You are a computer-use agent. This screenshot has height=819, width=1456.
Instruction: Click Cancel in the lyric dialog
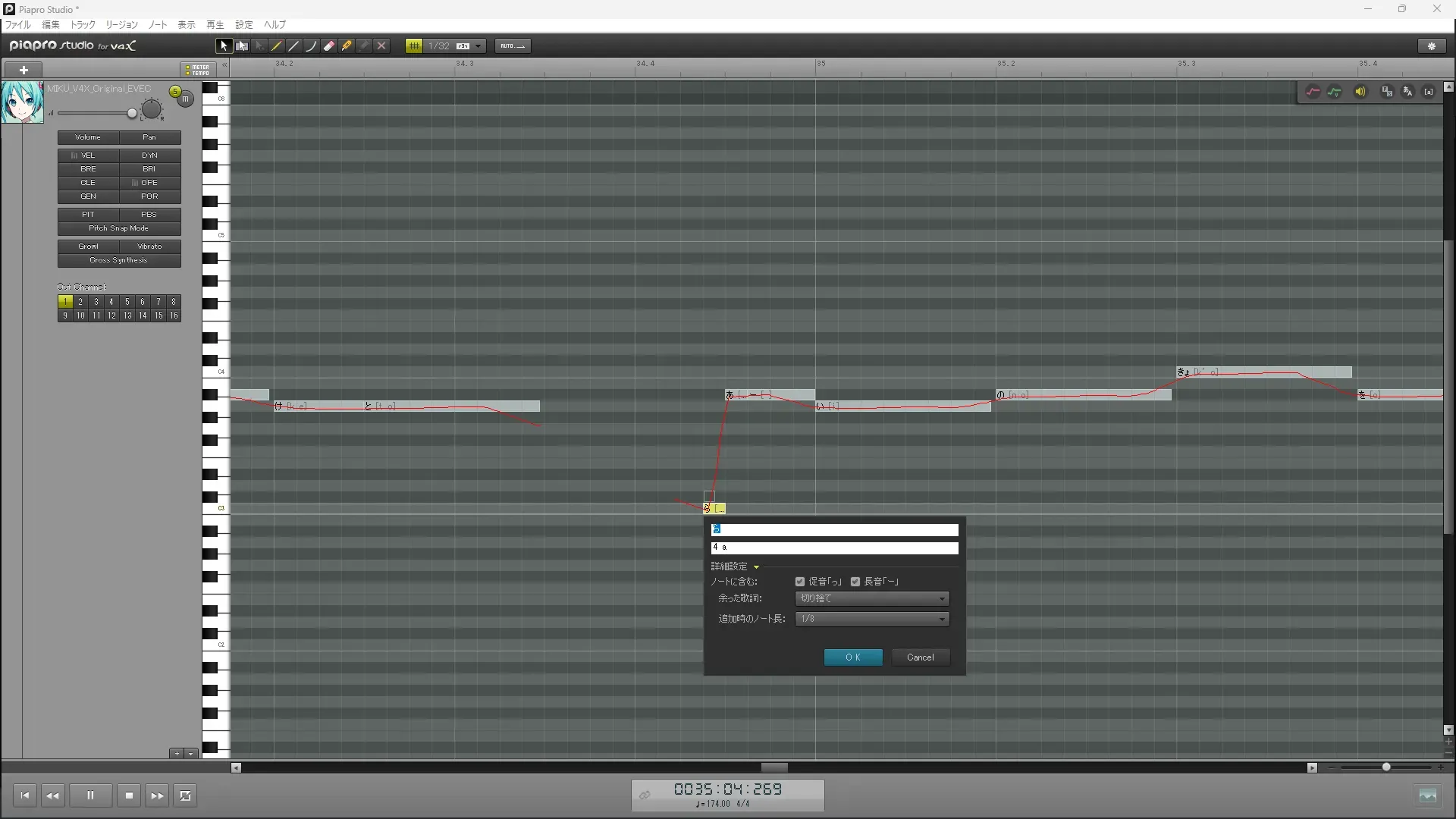(x=920, y=657)
